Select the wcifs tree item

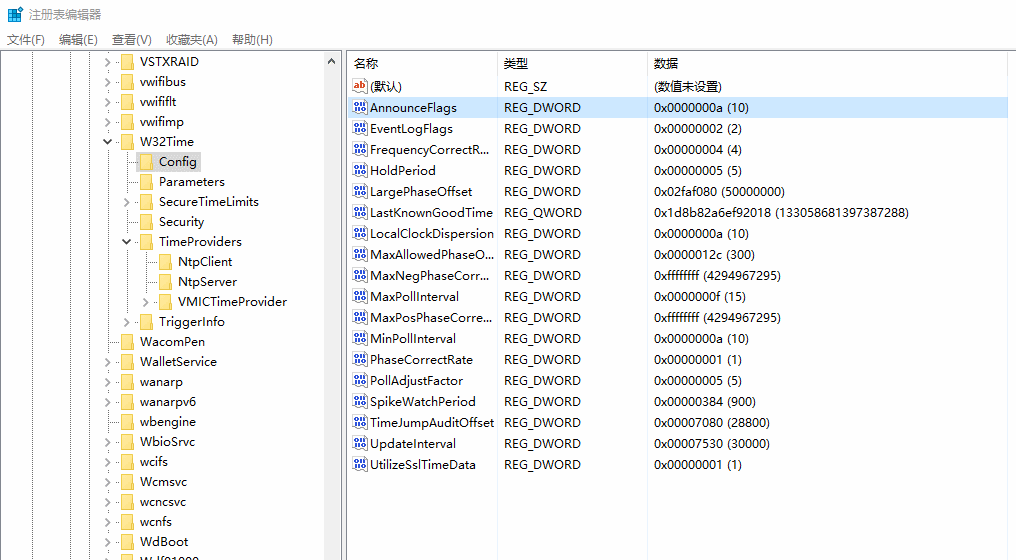tap(154, 461)
